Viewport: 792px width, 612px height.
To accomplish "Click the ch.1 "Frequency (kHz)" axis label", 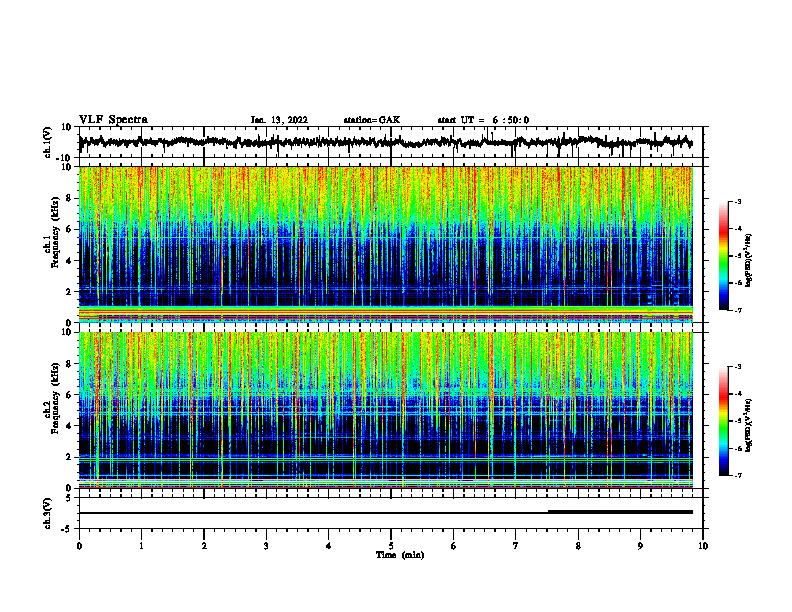I will click(56, 232).
